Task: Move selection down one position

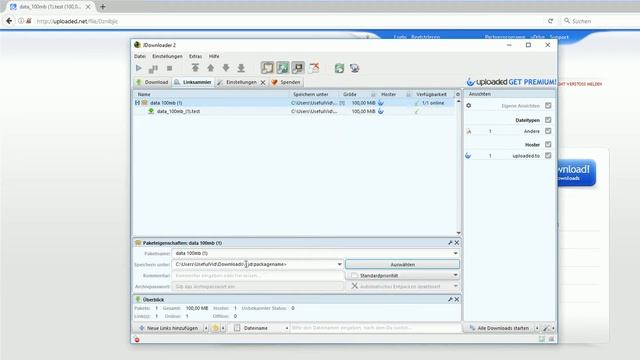Action: tap(226, 68)
